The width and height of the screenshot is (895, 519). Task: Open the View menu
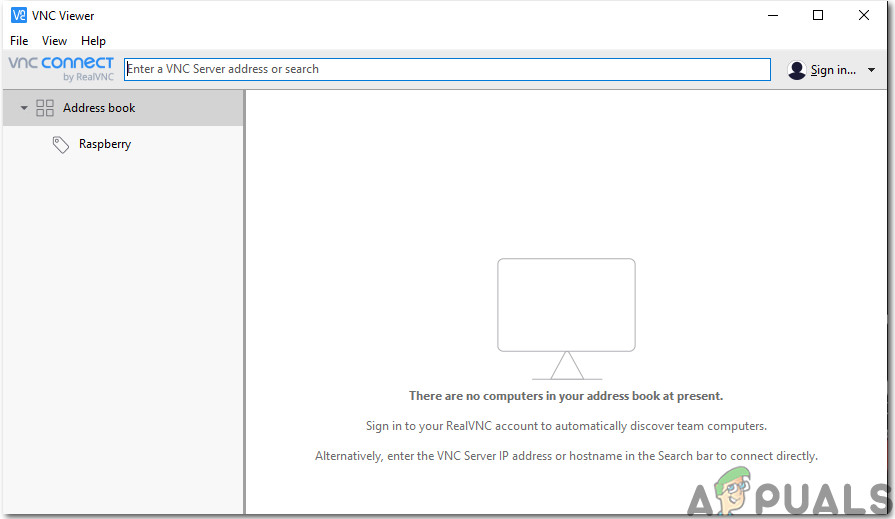pyautogui.click(x=54, y=41)
